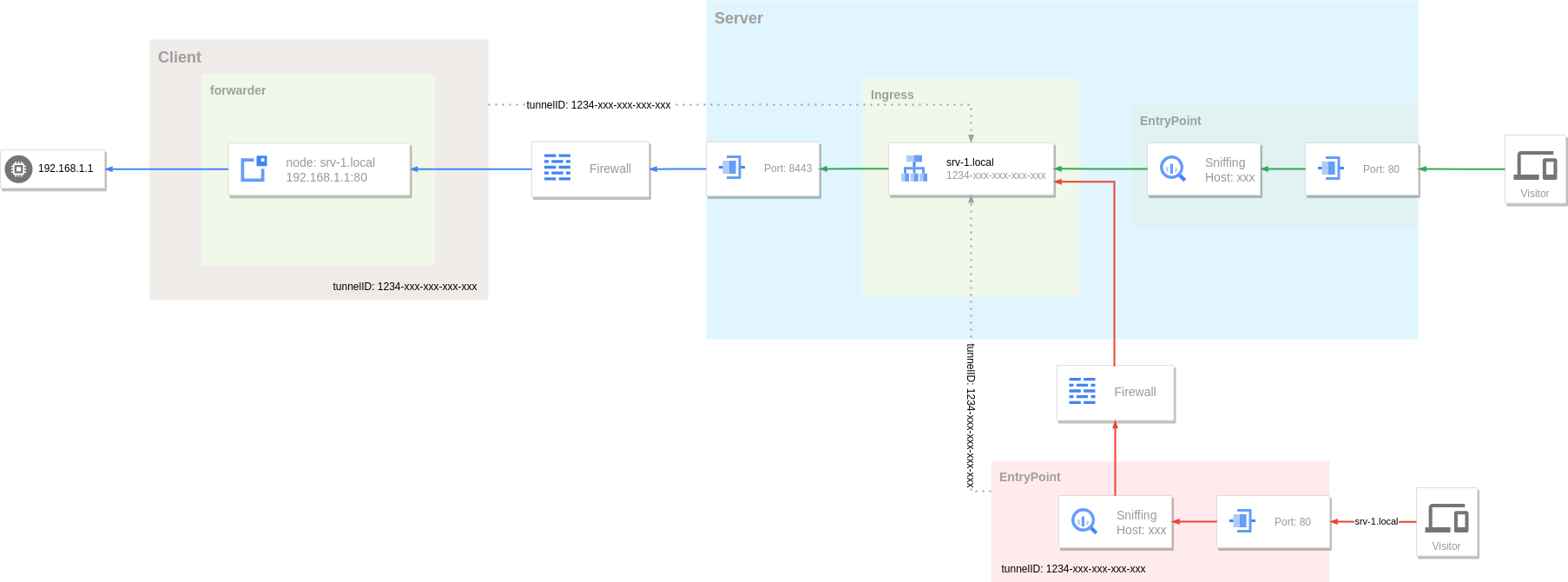Click the Firewall icon below the Server box
Image resolution: width=1568 pixels, height=582 pixels.
click(x=1082, y=392)
